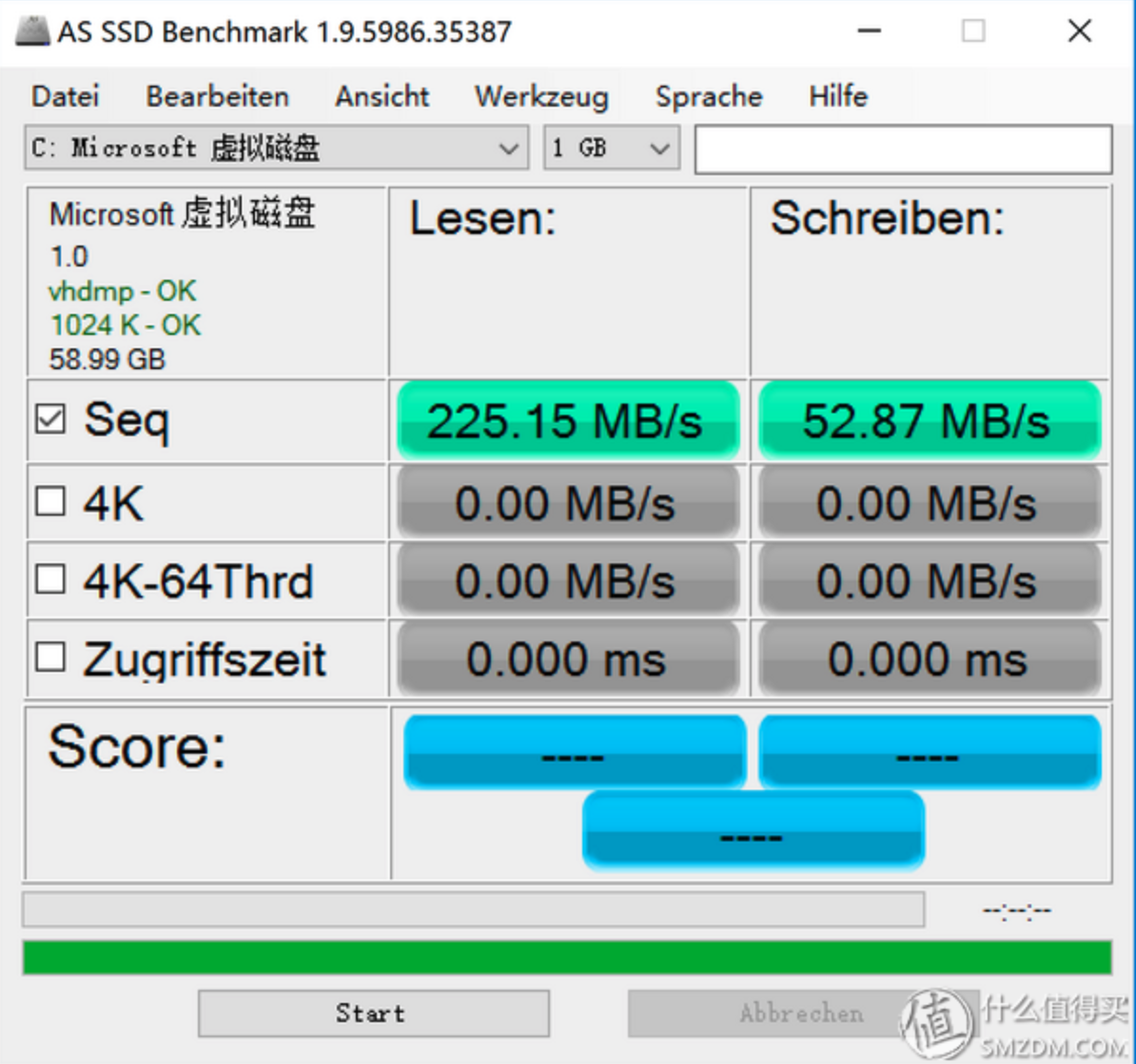Open the Werkzeug menu
1136x1064 pixels.
pos(541,96)
